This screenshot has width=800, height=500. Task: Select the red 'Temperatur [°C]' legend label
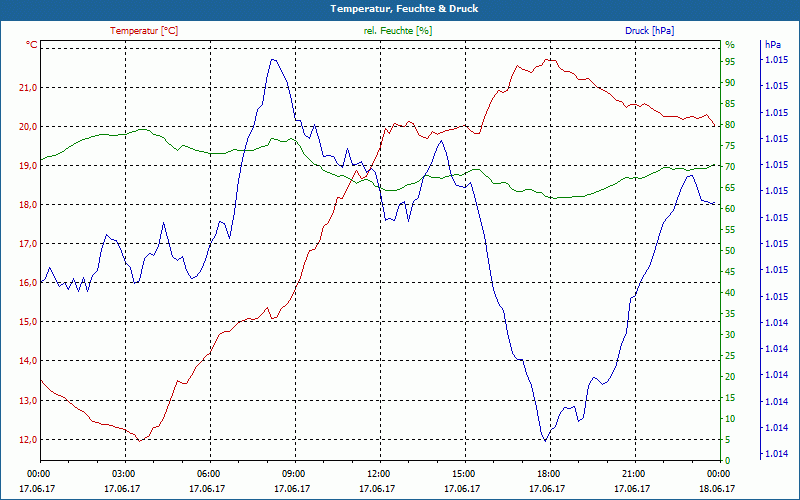click(144, 31)
